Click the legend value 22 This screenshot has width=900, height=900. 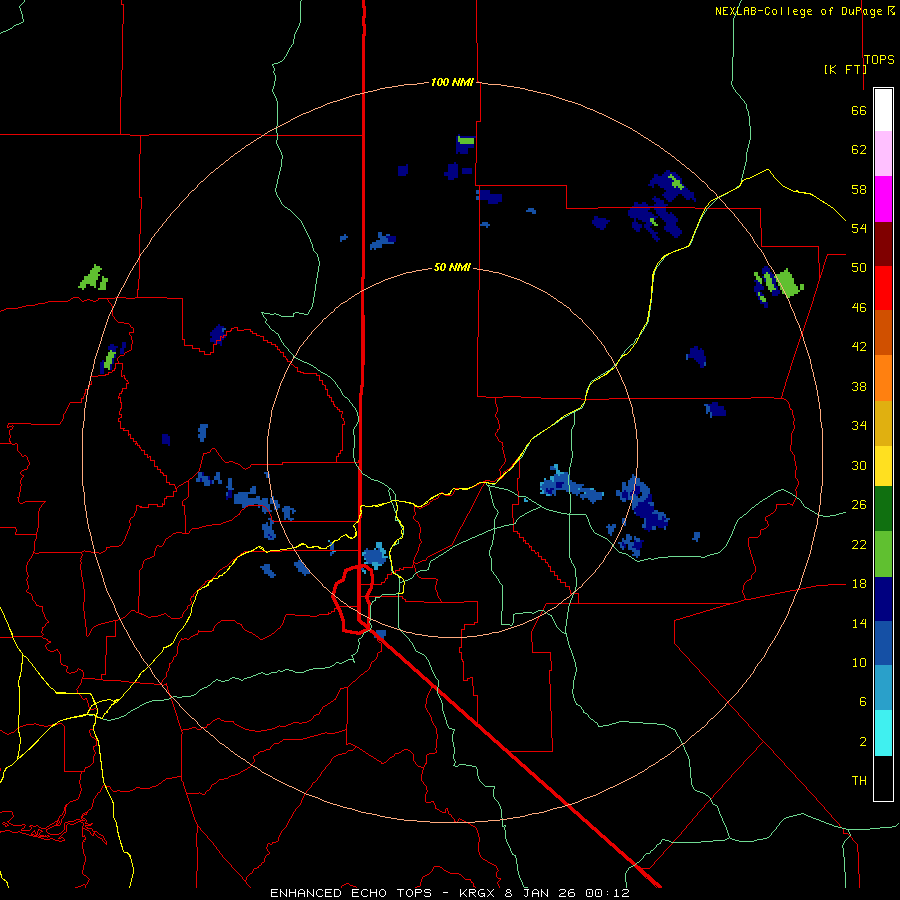[x=859, y=544]
